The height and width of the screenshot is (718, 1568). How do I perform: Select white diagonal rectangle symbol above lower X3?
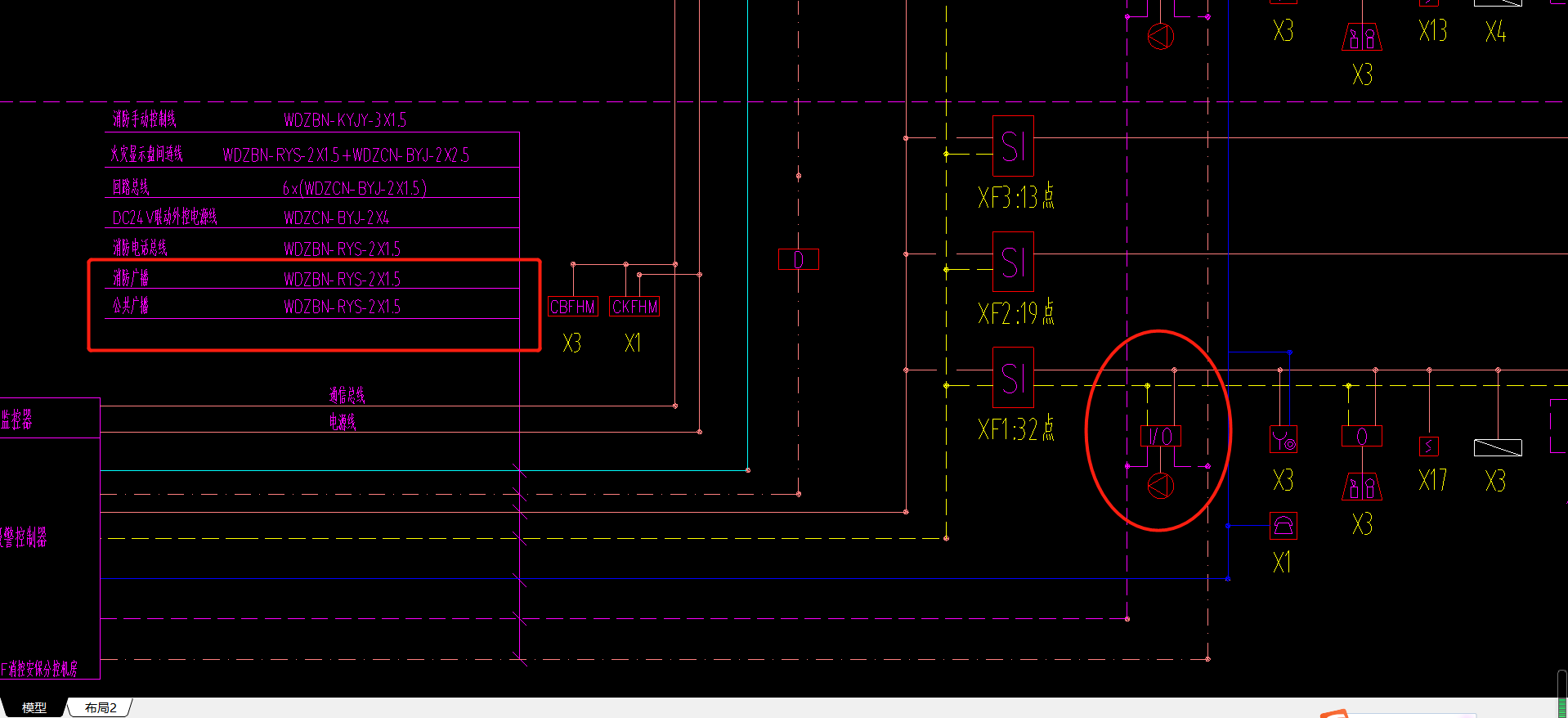click(x=1498, y=447)
